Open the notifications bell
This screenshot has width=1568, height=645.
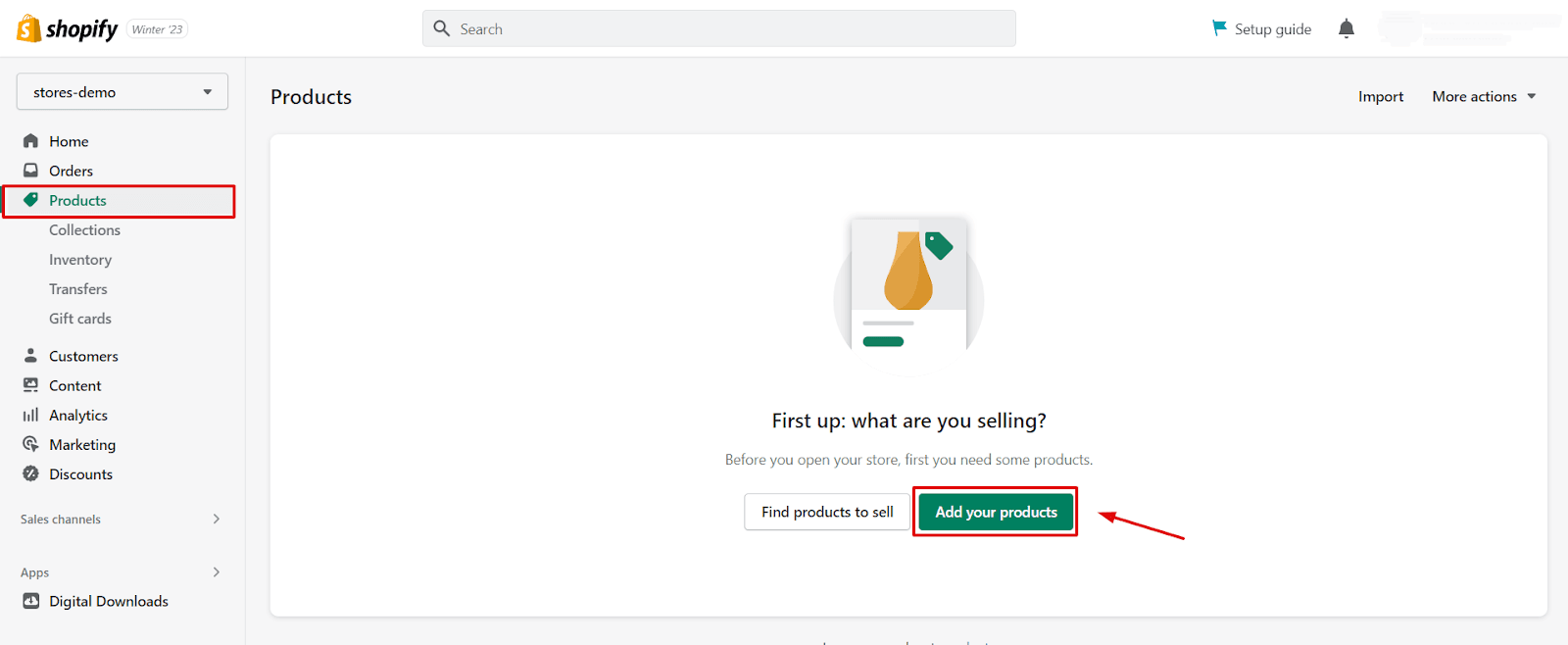[x=1346, y=29]
